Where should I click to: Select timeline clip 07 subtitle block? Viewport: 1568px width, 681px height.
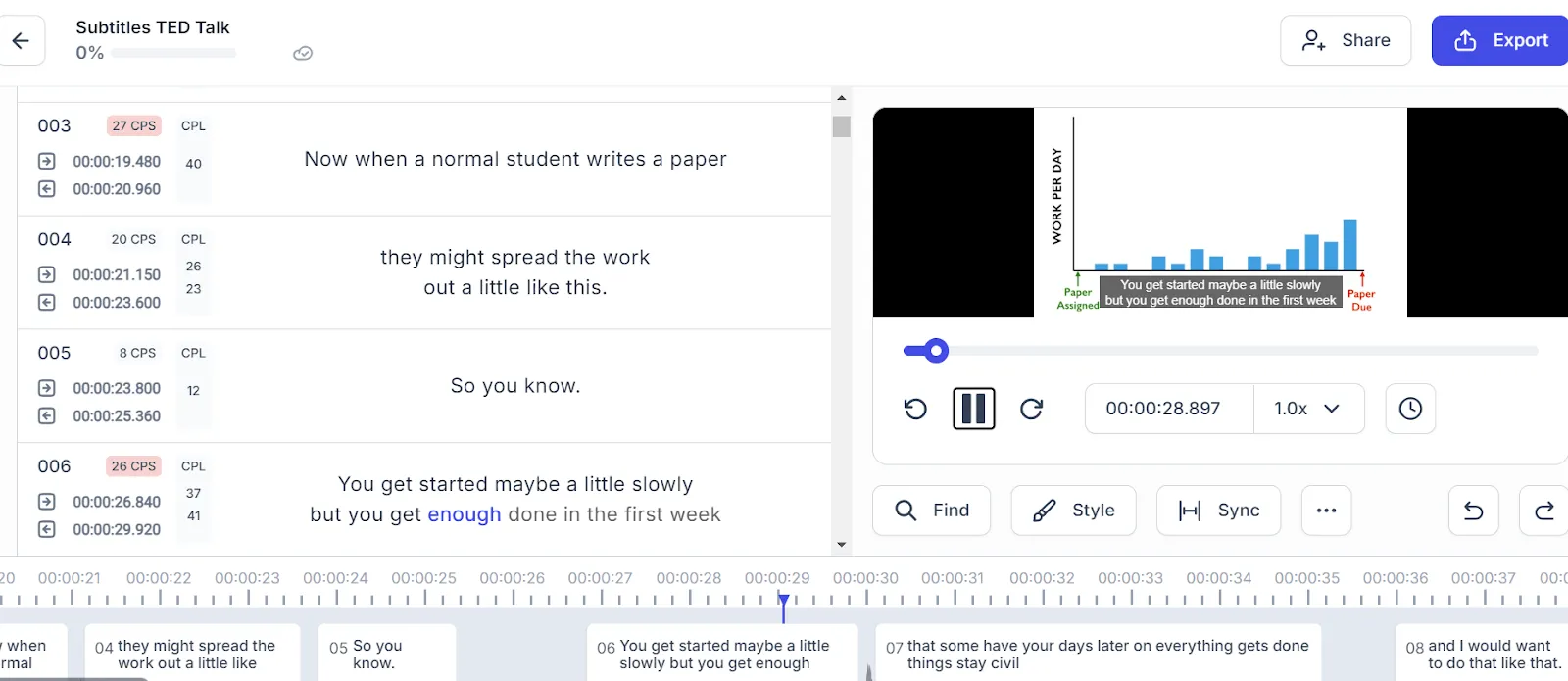coord(1098,653)
